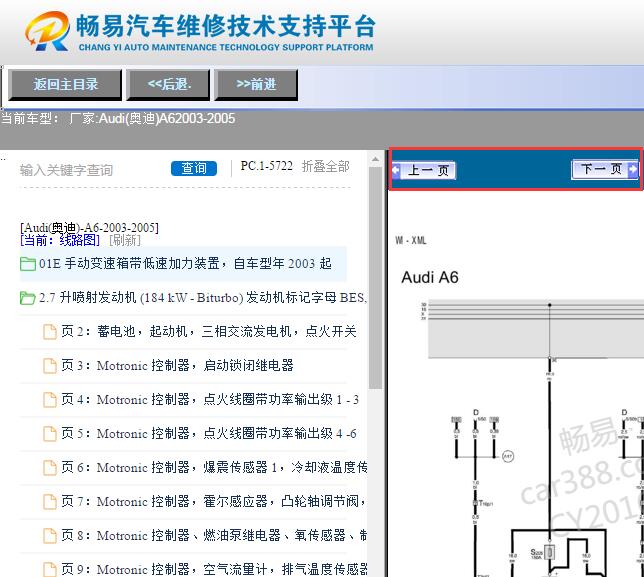
Task: Open 页 7：霍尔感应器，凸轮轴调节阀
Action: [x=214, y=502]
